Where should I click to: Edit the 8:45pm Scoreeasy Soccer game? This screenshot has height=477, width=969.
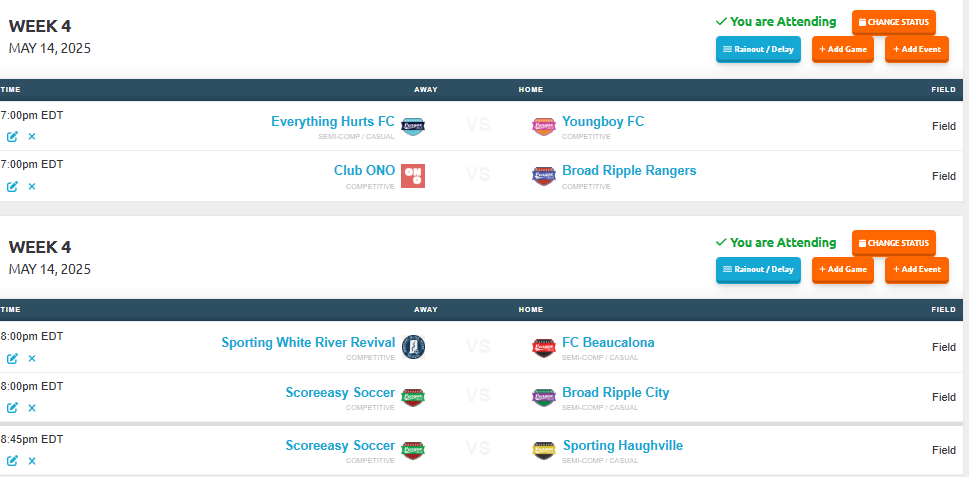(12, 461)
